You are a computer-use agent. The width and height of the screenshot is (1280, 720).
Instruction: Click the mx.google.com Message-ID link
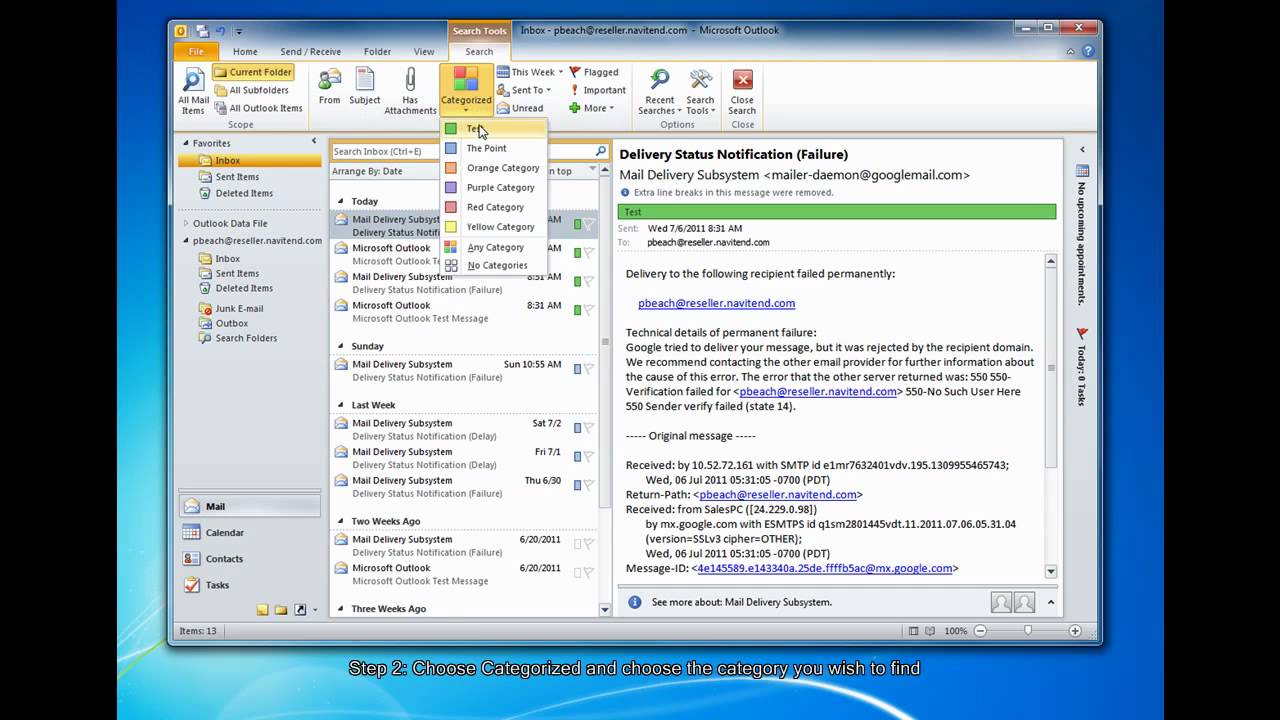[x=824, y=568]
